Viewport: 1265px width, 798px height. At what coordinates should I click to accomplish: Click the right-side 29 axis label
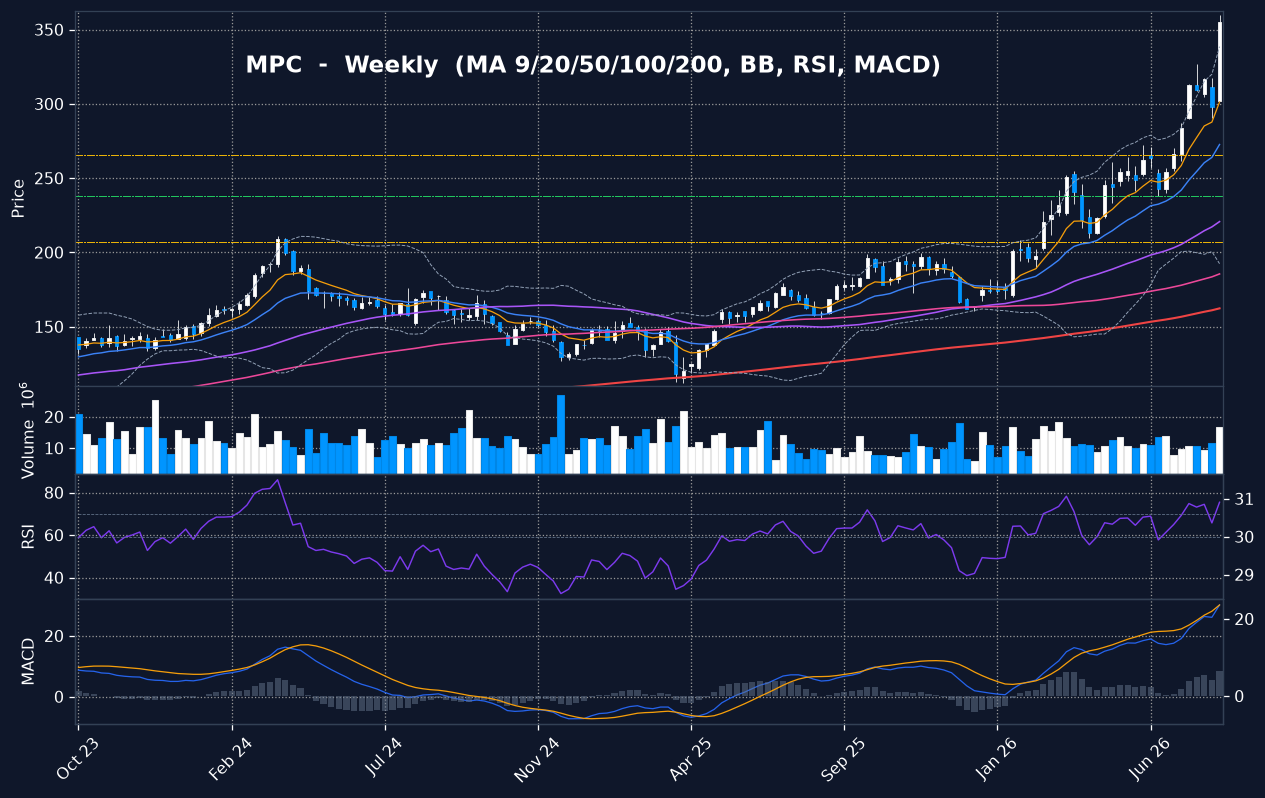pos(1243,575)
